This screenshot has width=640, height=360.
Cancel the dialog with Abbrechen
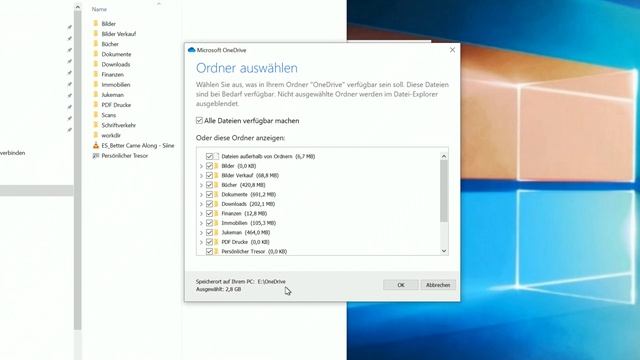coord(438,285)
